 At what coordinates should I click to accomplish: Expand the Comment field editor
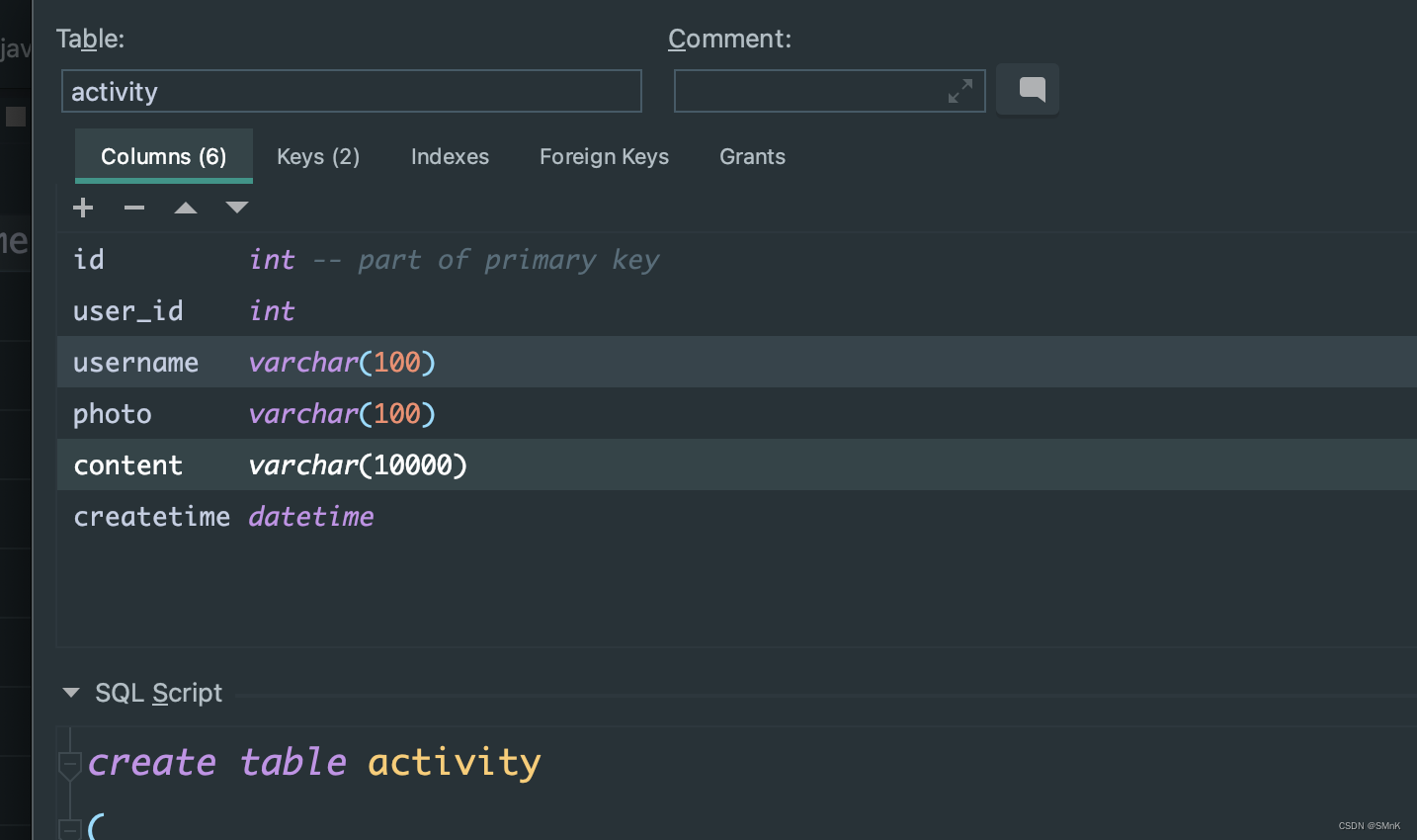click(x=959, y=90)
